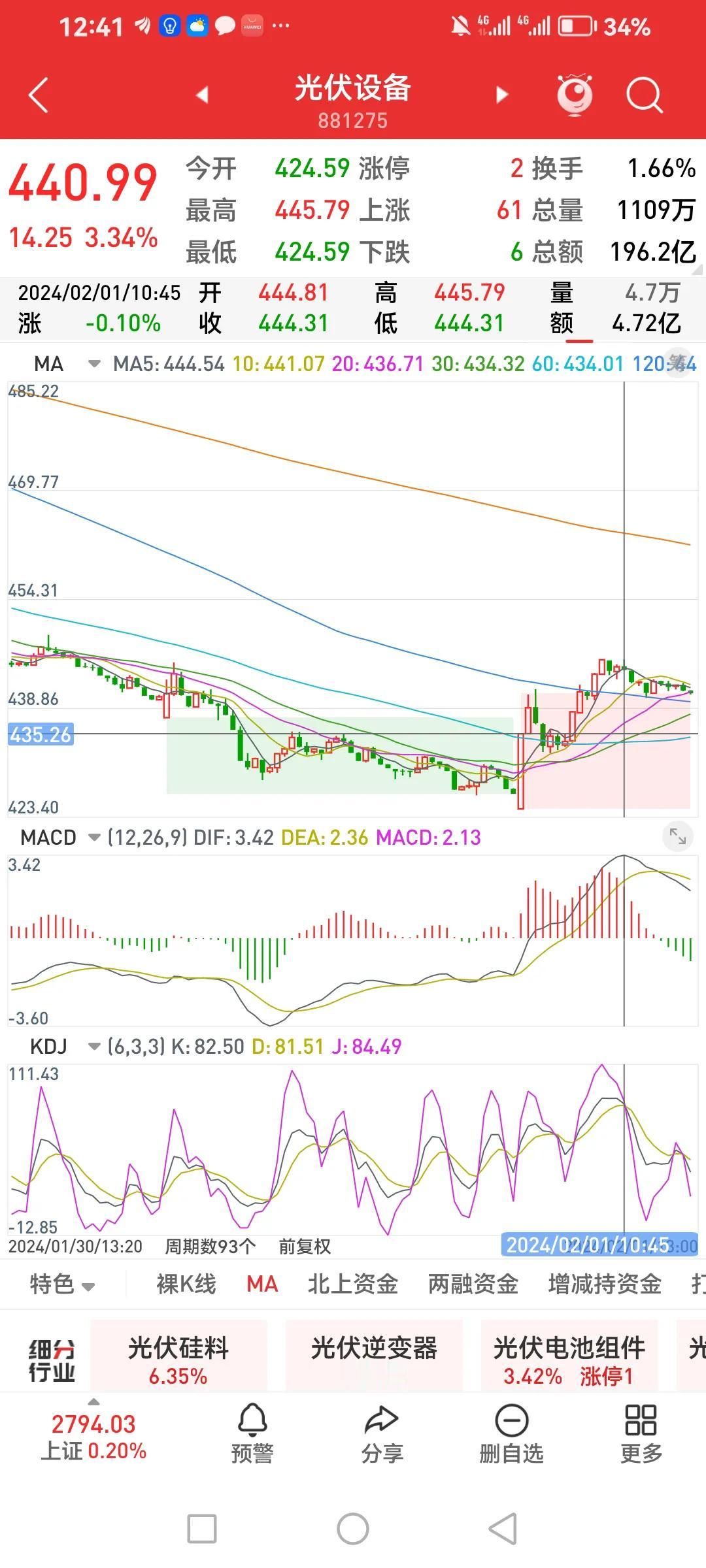Open the 更多 grid menu

pyautogui.click(x=641, y=1434)
